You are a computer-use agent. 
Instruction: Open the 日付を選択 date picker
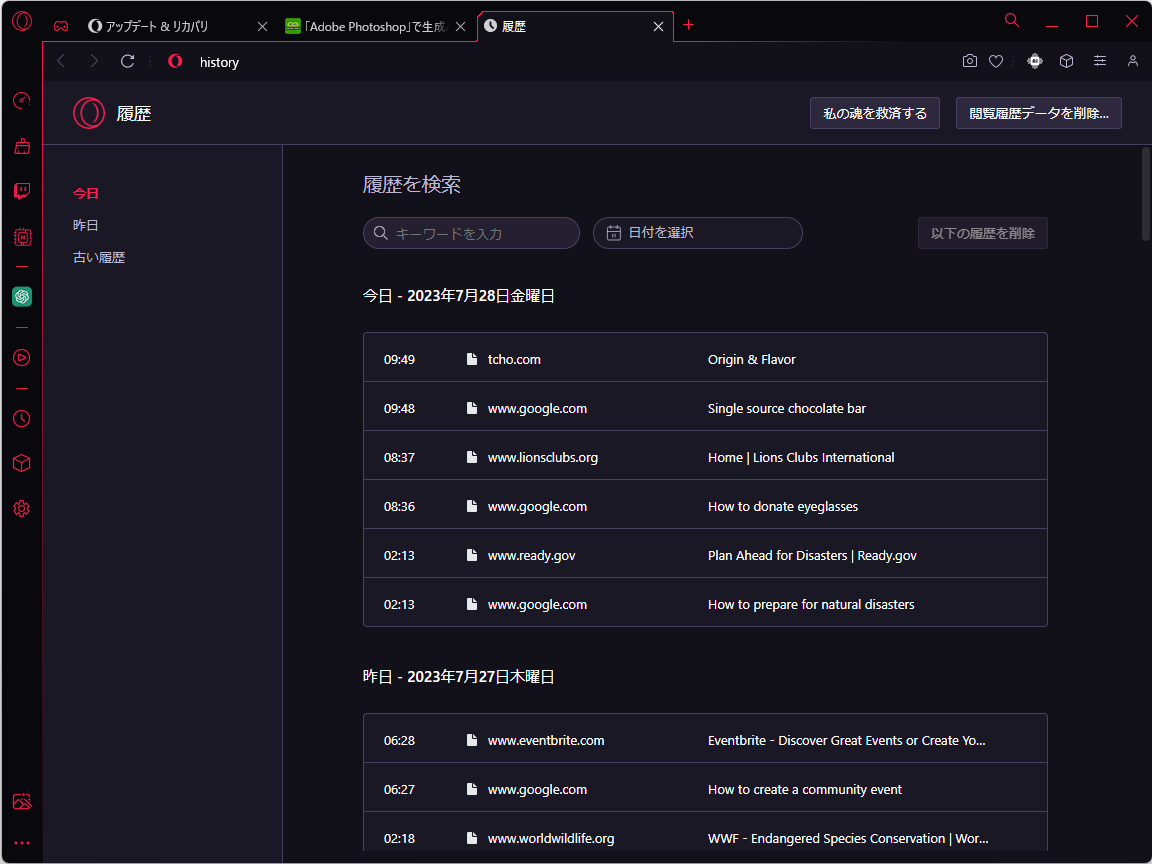[698, 233]
